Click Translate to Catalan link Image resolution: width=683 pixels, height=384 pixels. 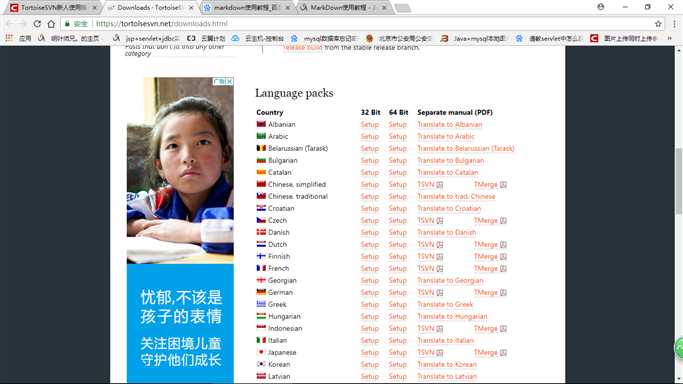point(448,173)
